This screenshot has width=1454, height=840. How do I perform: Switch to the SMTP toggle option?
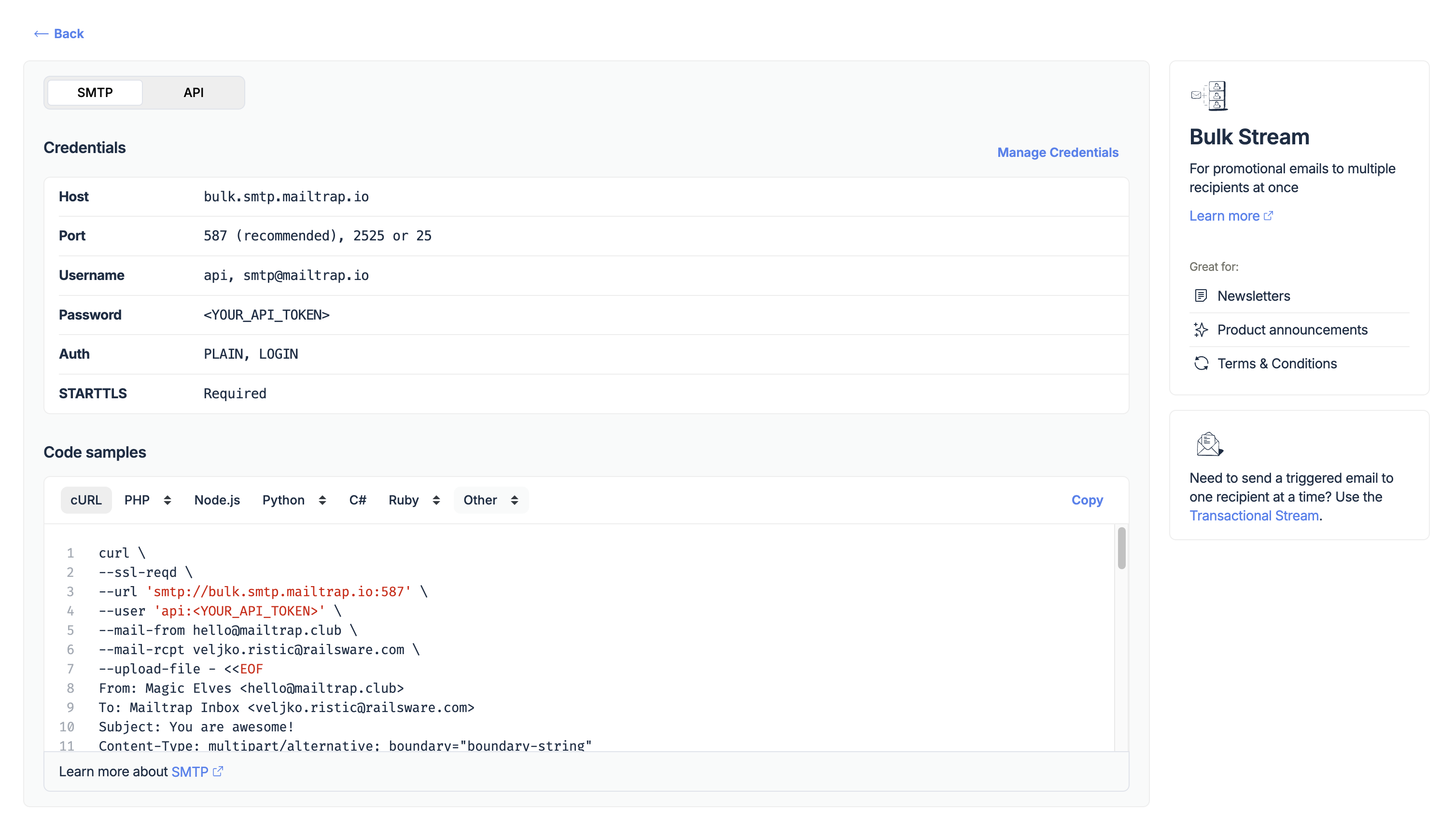click(95, 92)
